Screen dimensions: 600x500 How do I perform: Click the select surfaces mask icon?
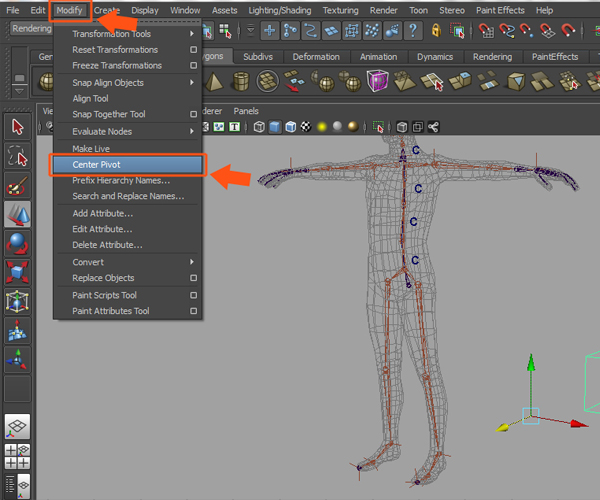point(331,30)
